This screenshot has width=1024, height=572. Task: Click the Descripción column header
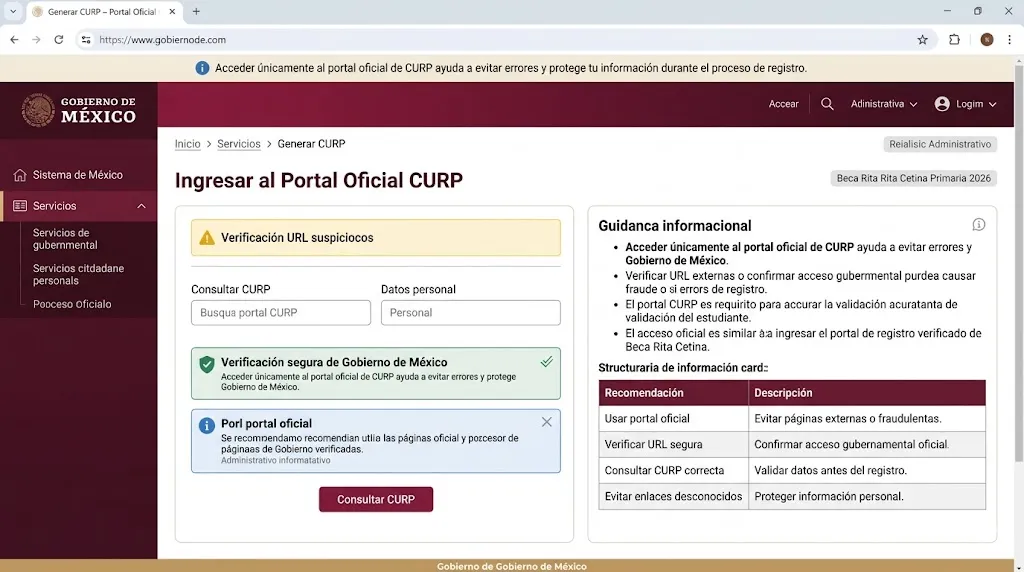867,393
